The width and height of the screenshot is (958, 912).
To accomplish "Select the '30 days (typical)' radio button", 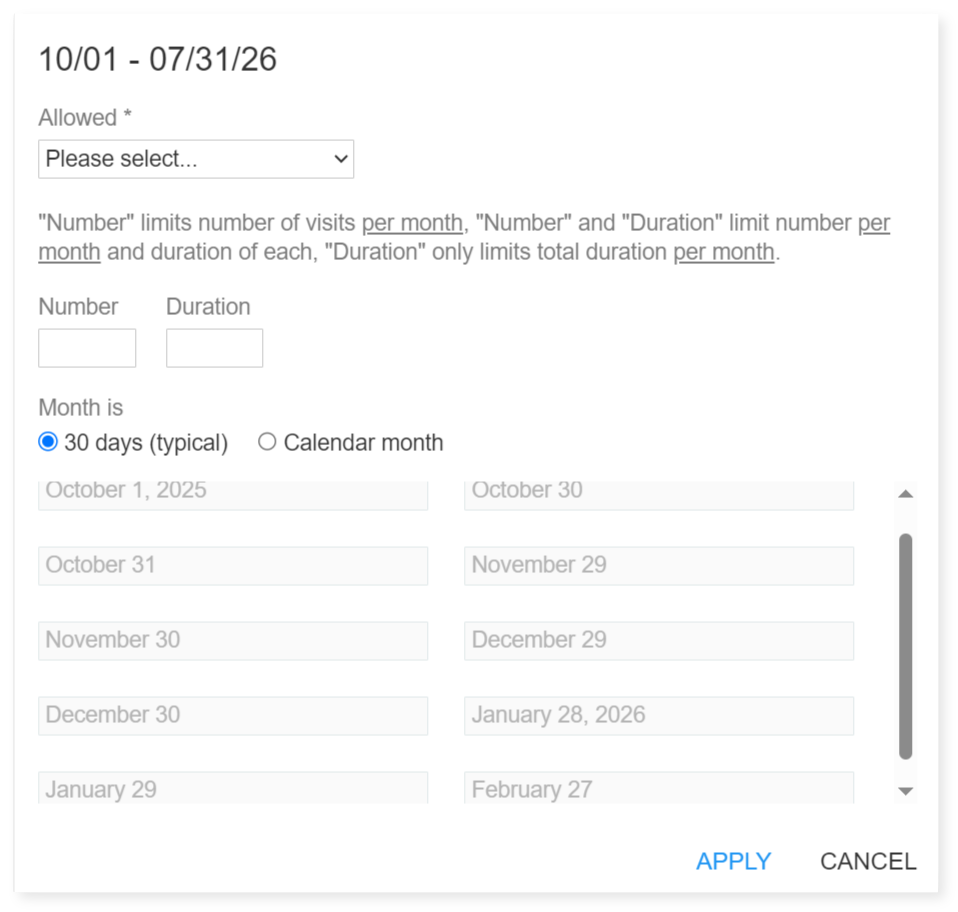I will point(46,441).
